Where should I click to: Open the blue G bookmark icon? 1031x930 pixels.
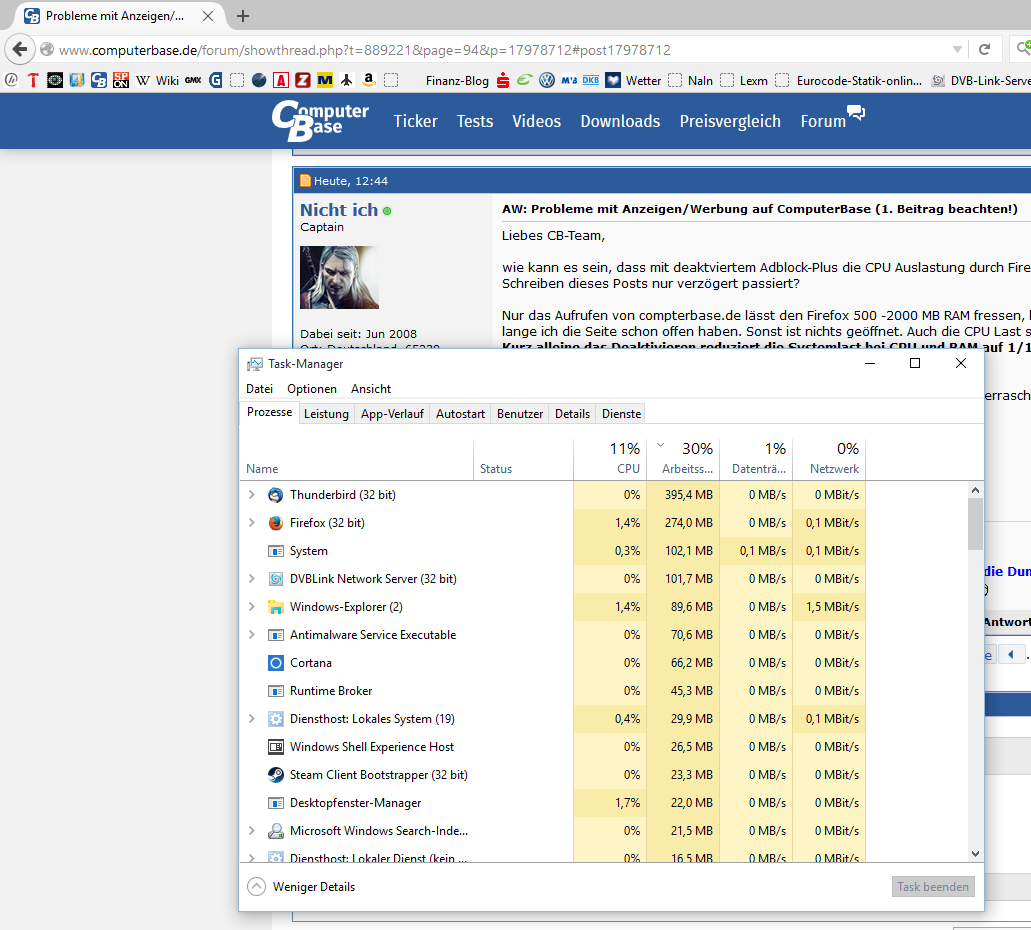tap(216, 80)
